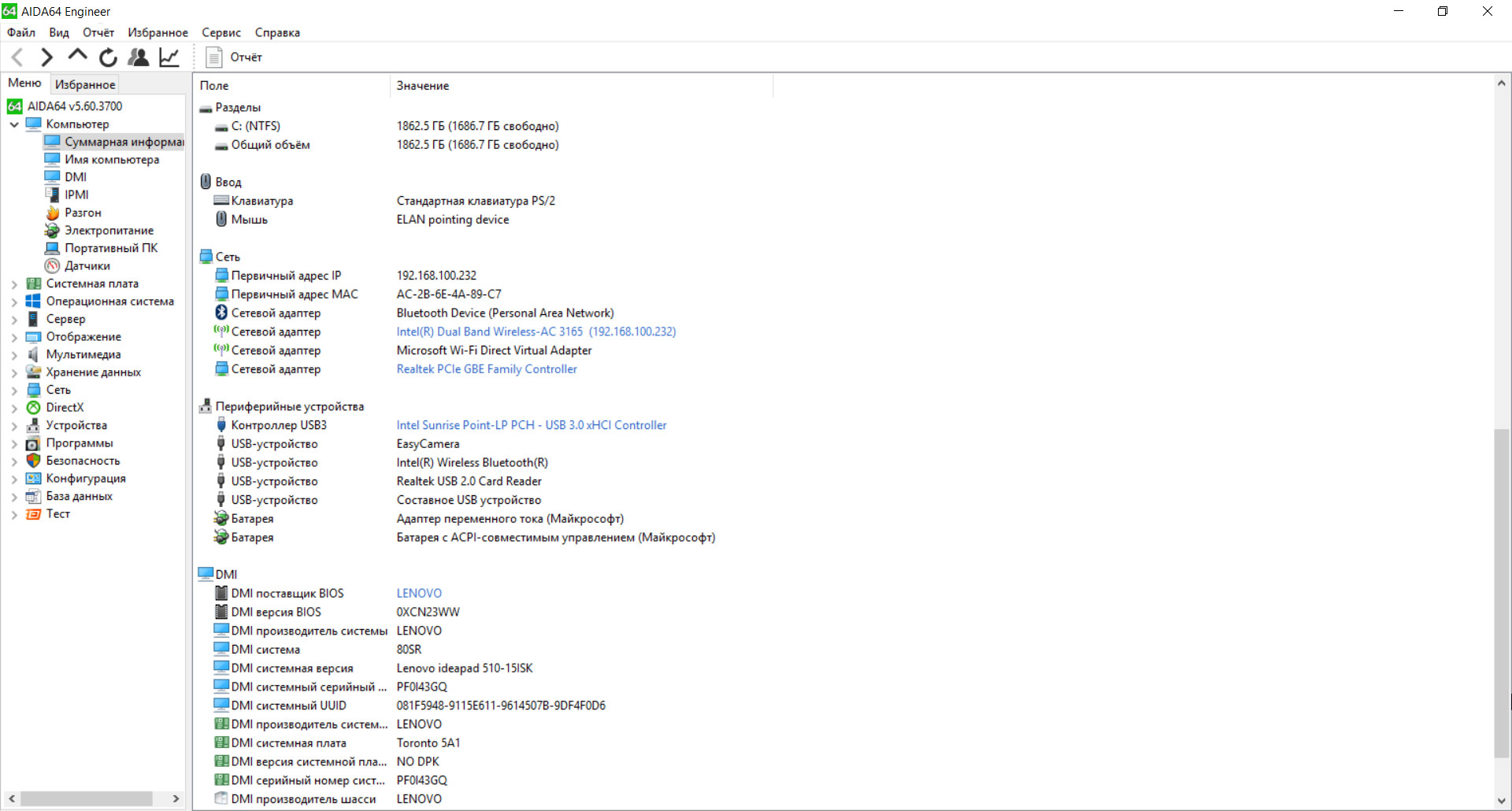Click the Безопасность shield icon
The width and height of the screenshot is (1512, 811).
click(x=34, y=461)
